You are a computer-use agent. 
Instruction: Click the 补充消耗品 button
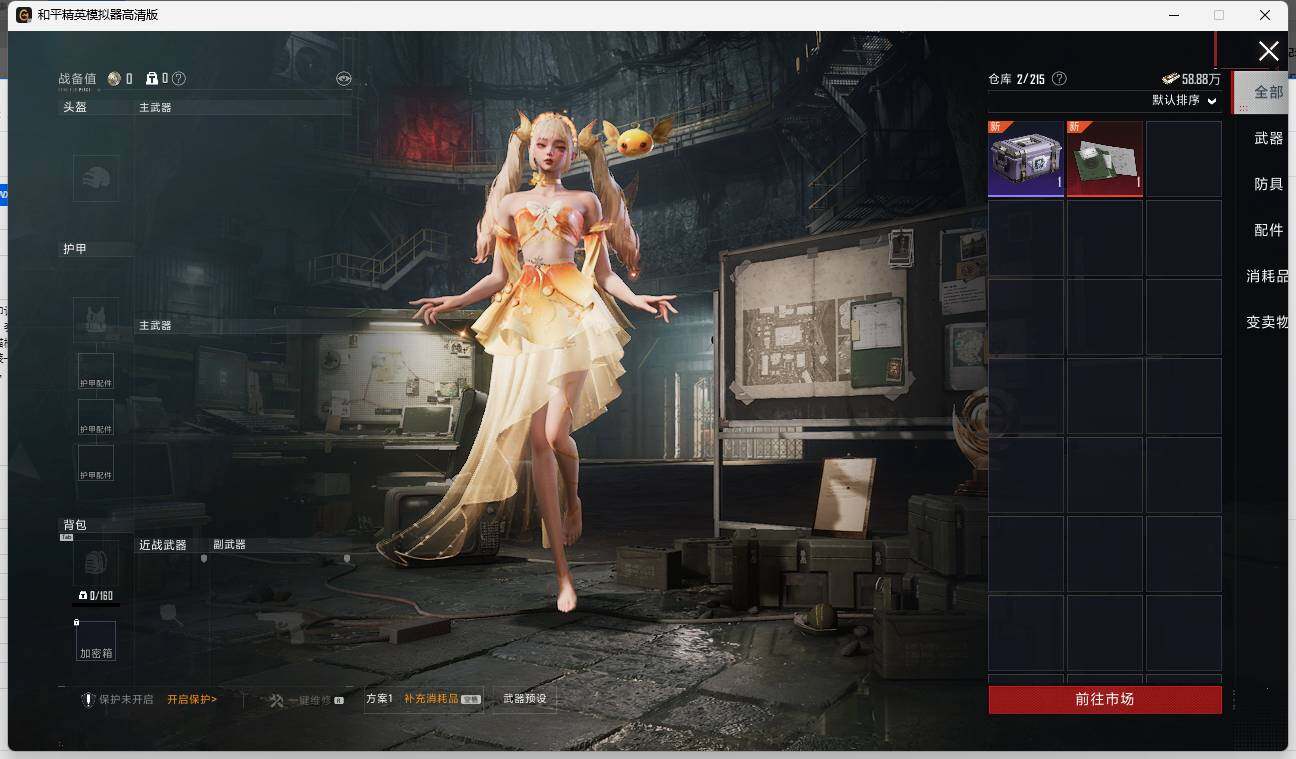click(x=443, y=698)
